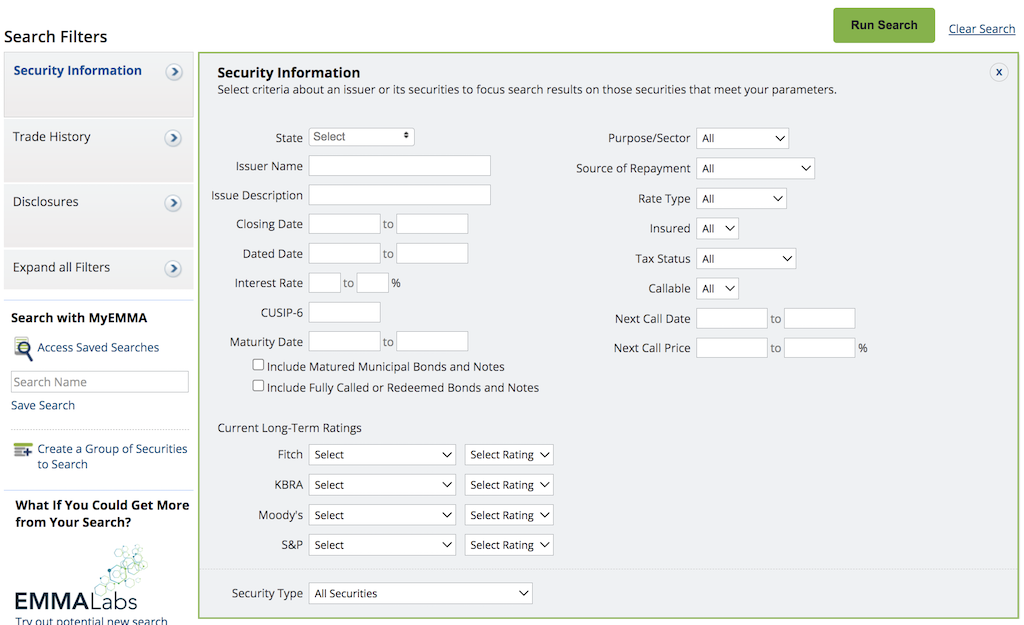The width and height of the screenshot is (1024, 625).
Task: Click the Create a Group of Securities icon
Action: (x=22, y=449)
